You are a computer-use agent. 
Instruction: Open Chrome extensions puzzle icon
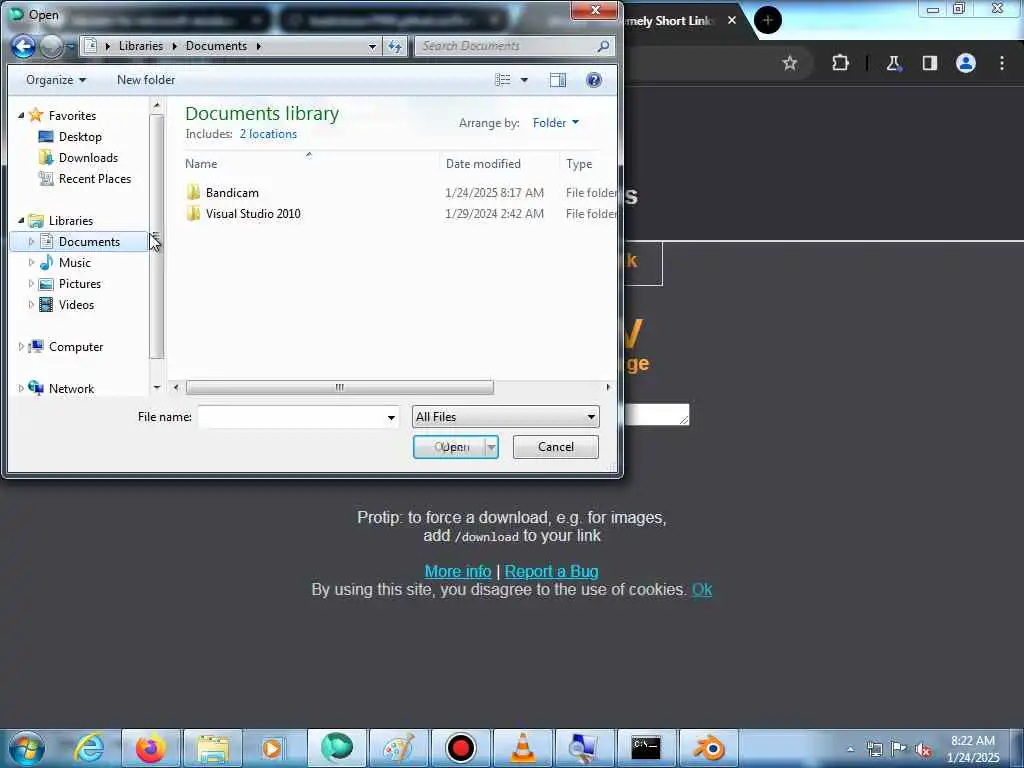840,63
